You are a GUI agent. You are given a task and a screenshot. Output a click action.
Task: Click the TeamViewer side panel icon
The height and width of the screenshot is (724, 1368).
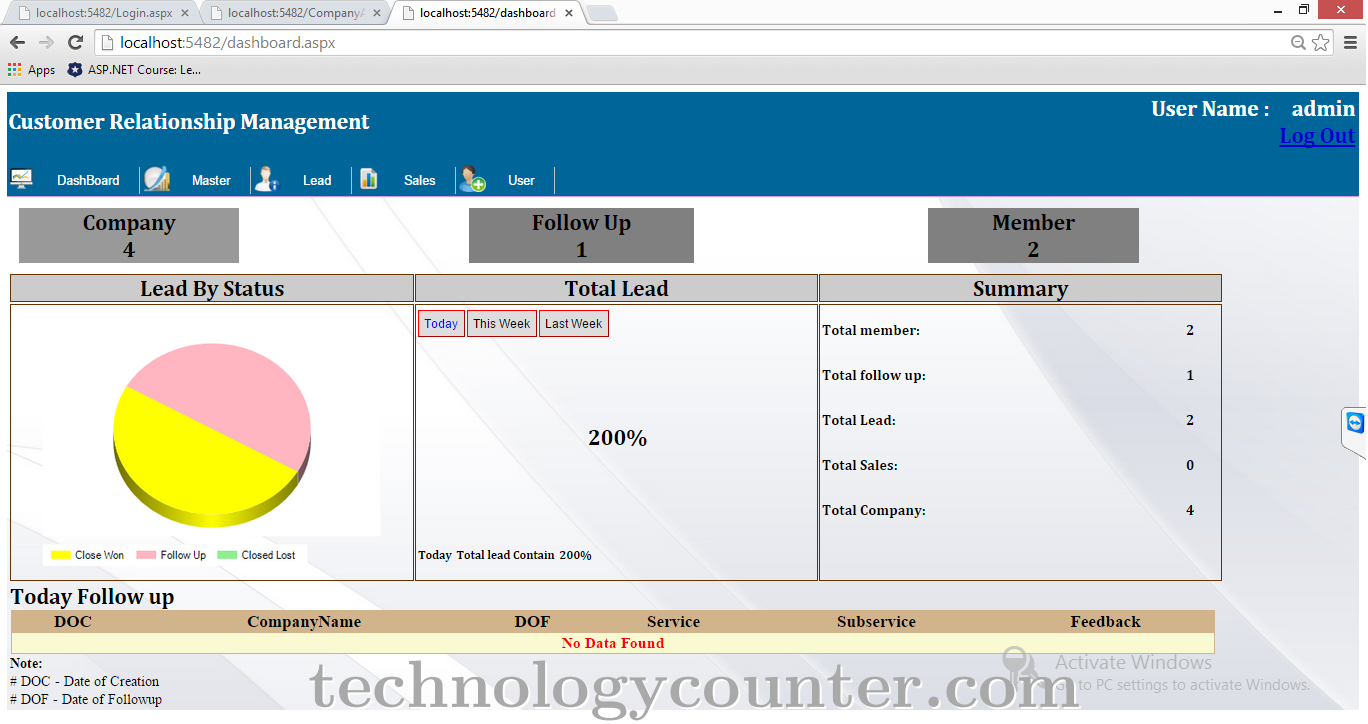(x=1355, y=423)
